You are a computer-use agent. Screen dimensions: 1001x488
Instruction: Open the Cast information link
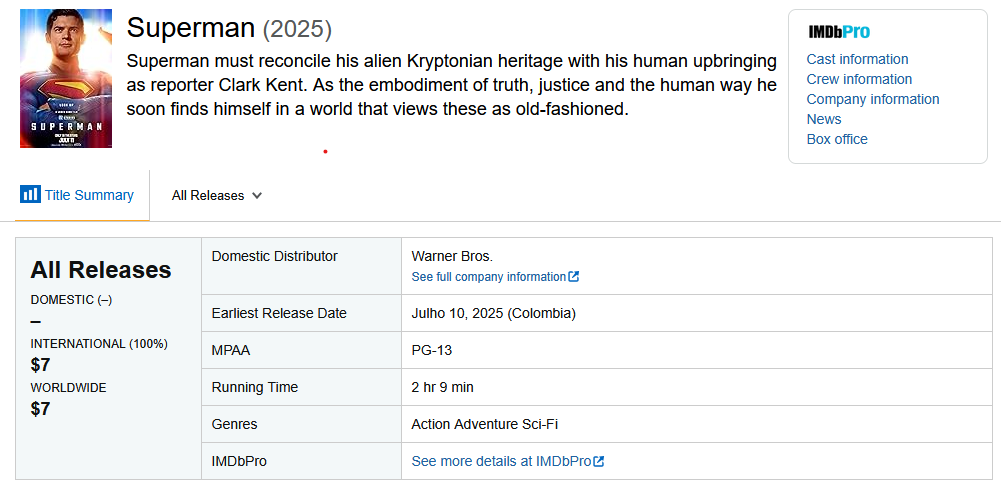tap(857, 59)
